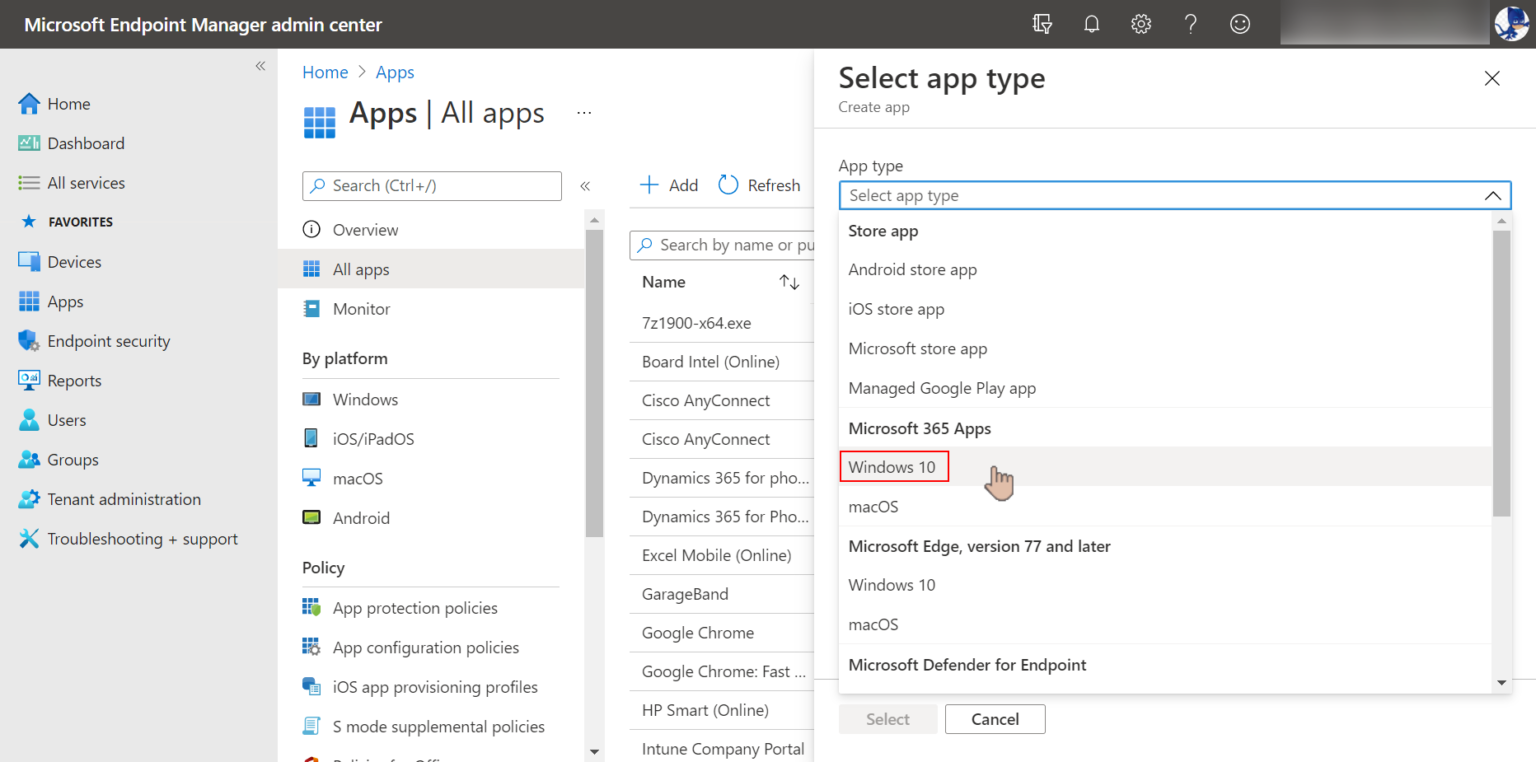Select the Users icon
Screen dimensions: 1536x762
[28, 419]
